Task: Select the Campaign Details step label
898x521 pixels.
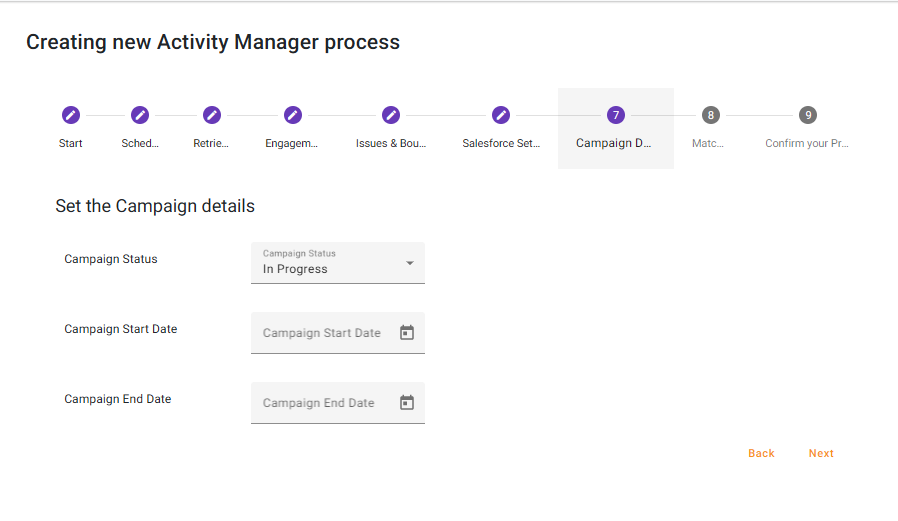Action: [x=614, y=143]
